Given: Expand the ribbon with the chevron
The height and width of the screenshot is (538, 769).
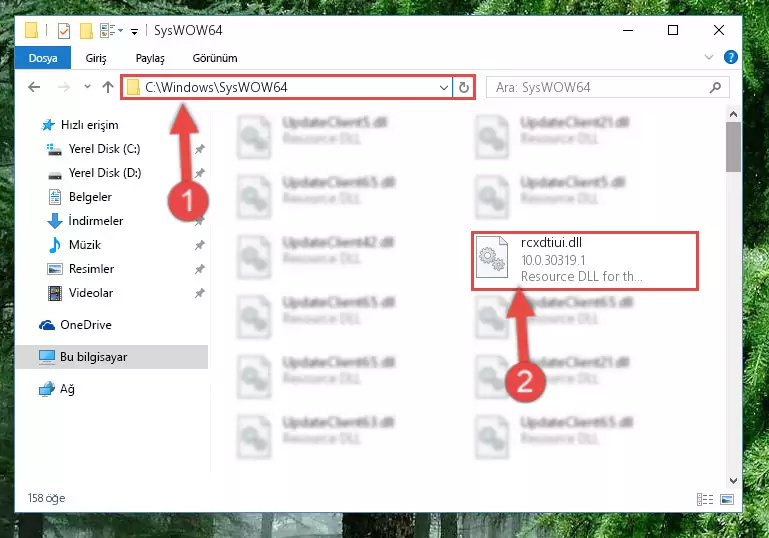Looking at the screenshot, I should [x=709, y=57].
